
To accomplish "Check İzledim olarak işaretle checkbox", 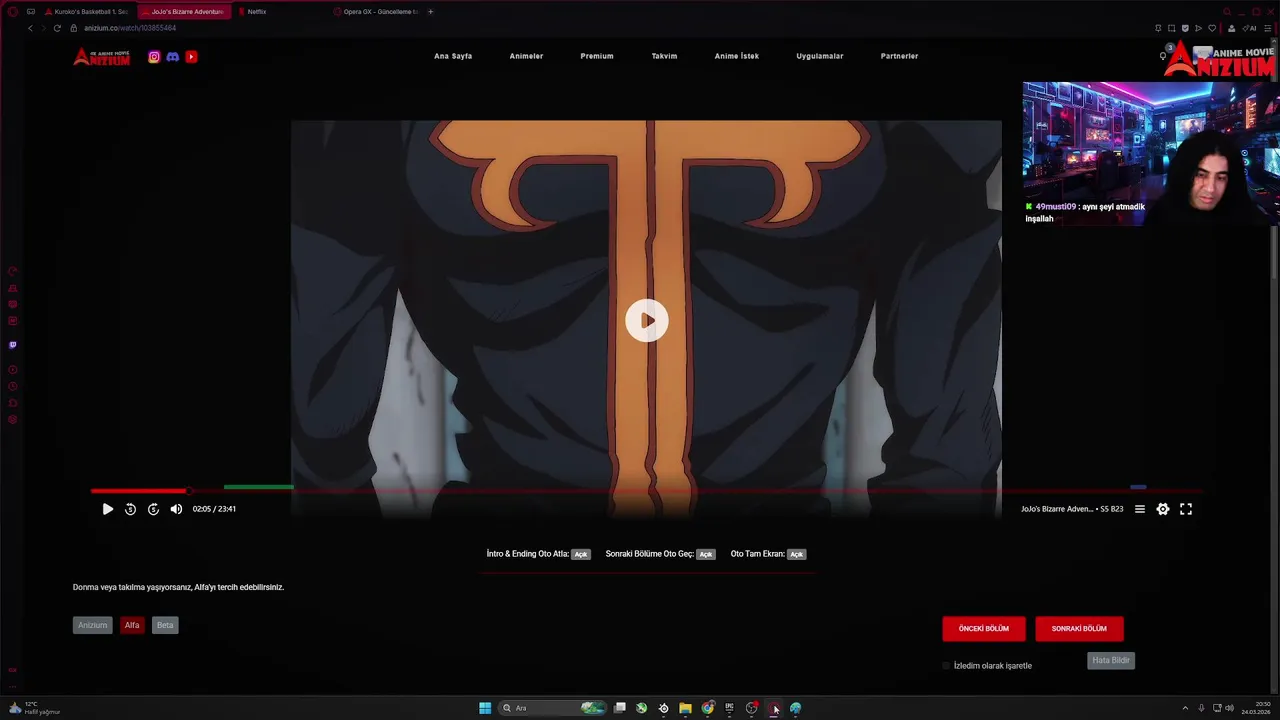I will 946,666.
